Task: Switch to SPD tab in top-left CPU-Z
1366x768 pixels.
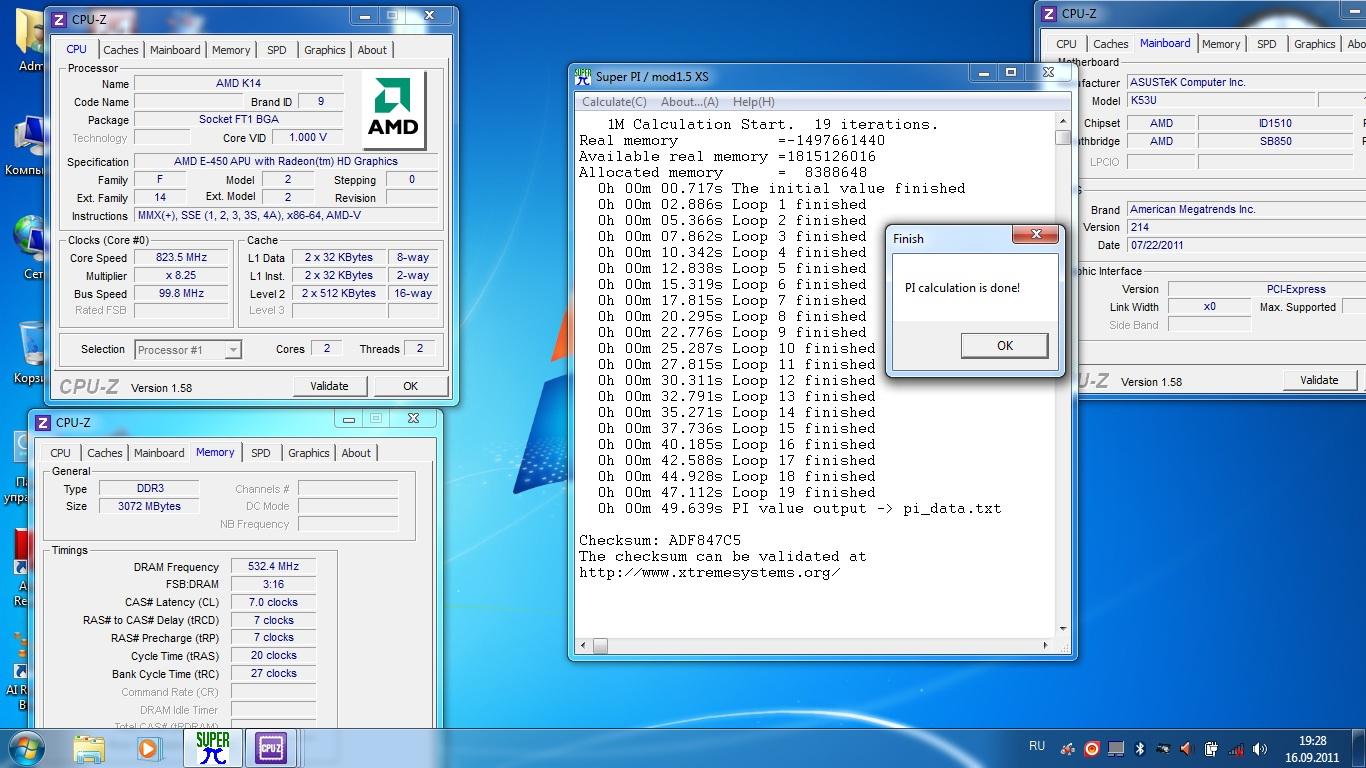Action: point(277,50)
